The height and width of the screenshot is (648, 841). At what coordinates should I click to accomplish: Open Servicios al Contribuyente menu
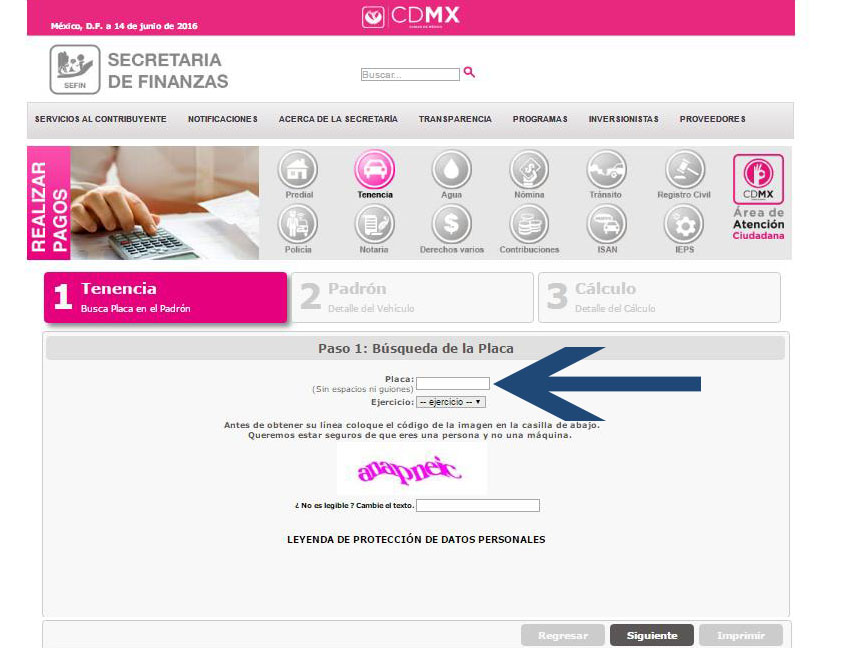(x=101, y=119)
